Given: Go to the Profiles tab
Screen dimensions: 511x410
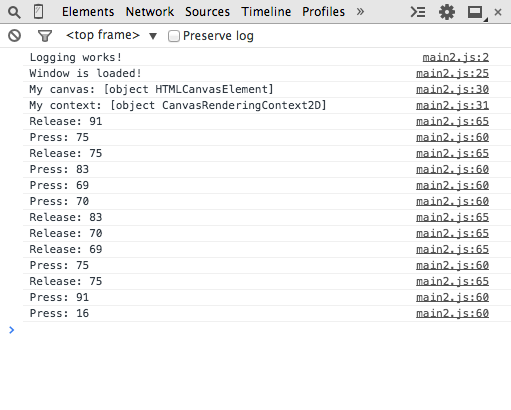Looking at the screenshot, I should tap(323, 12).
